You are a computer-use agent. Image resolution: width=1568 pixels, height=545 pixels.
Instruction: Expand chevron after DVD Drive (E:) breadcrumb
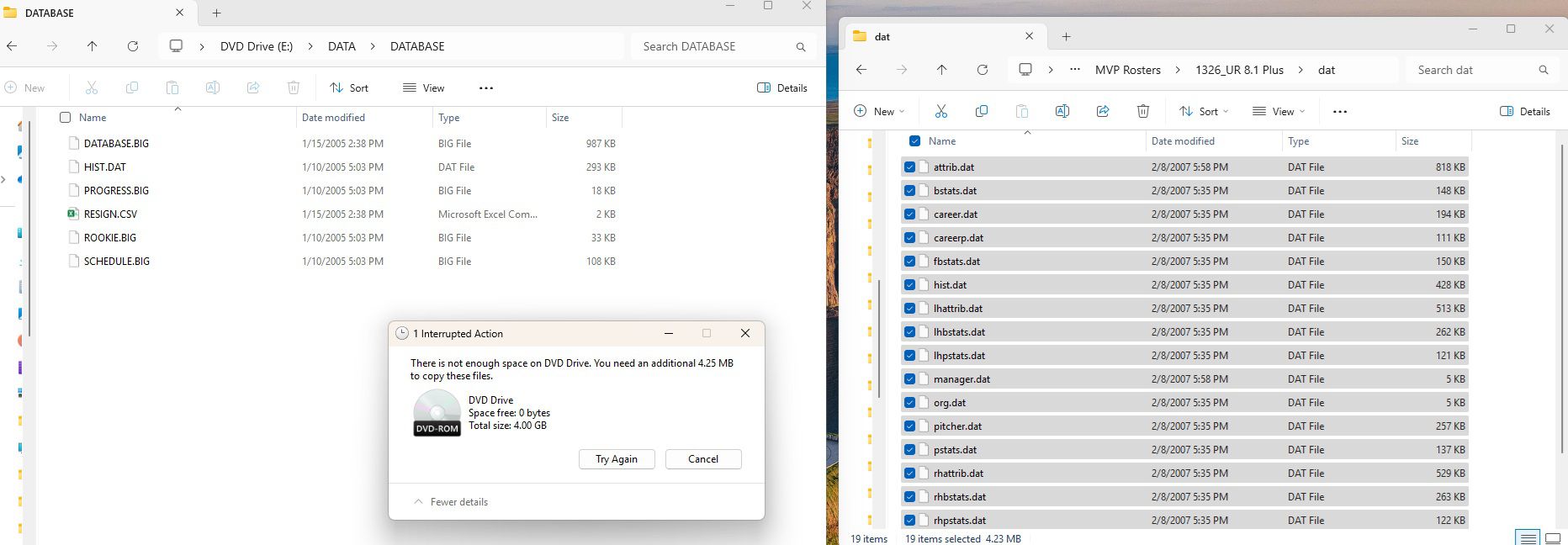click(x=310, y=46)
